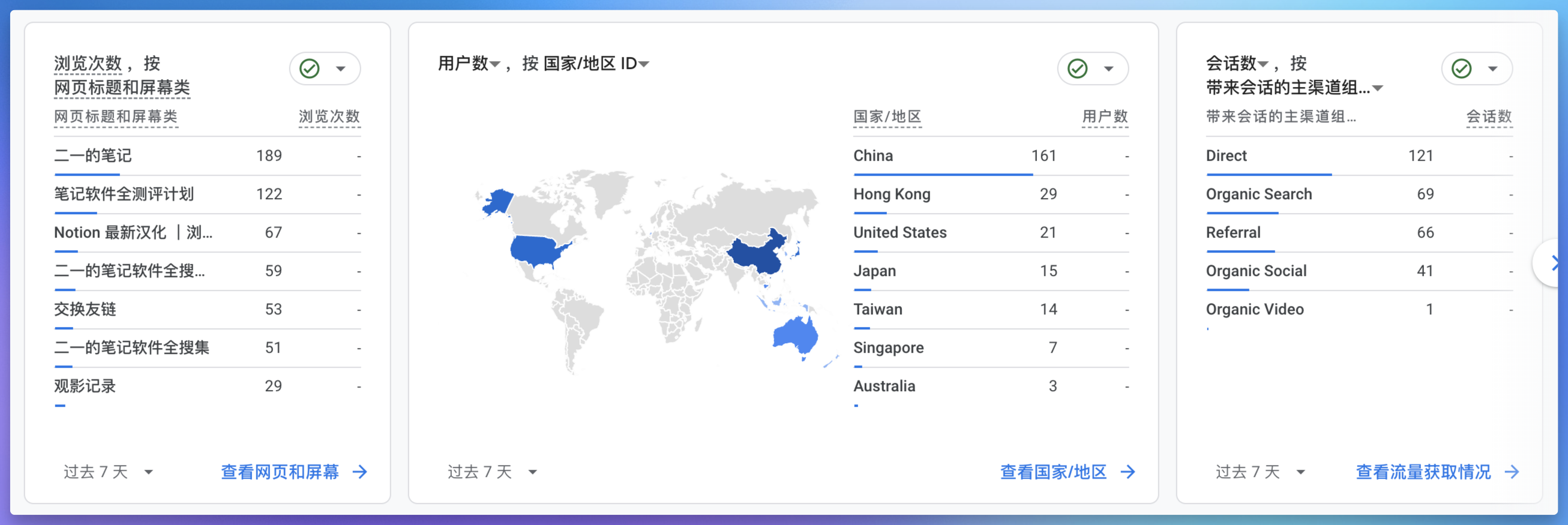Change the 过去 7 天 range on the sessions card
1568x525 pixels.
coord(1261,472)
